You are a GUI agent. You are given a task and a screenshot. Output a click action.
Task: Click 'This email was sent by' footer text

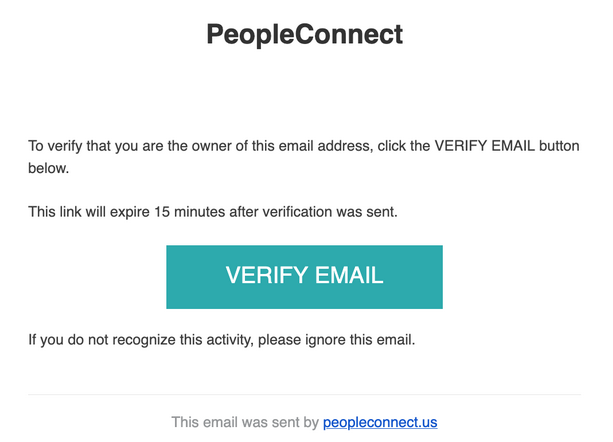[245, 423]
